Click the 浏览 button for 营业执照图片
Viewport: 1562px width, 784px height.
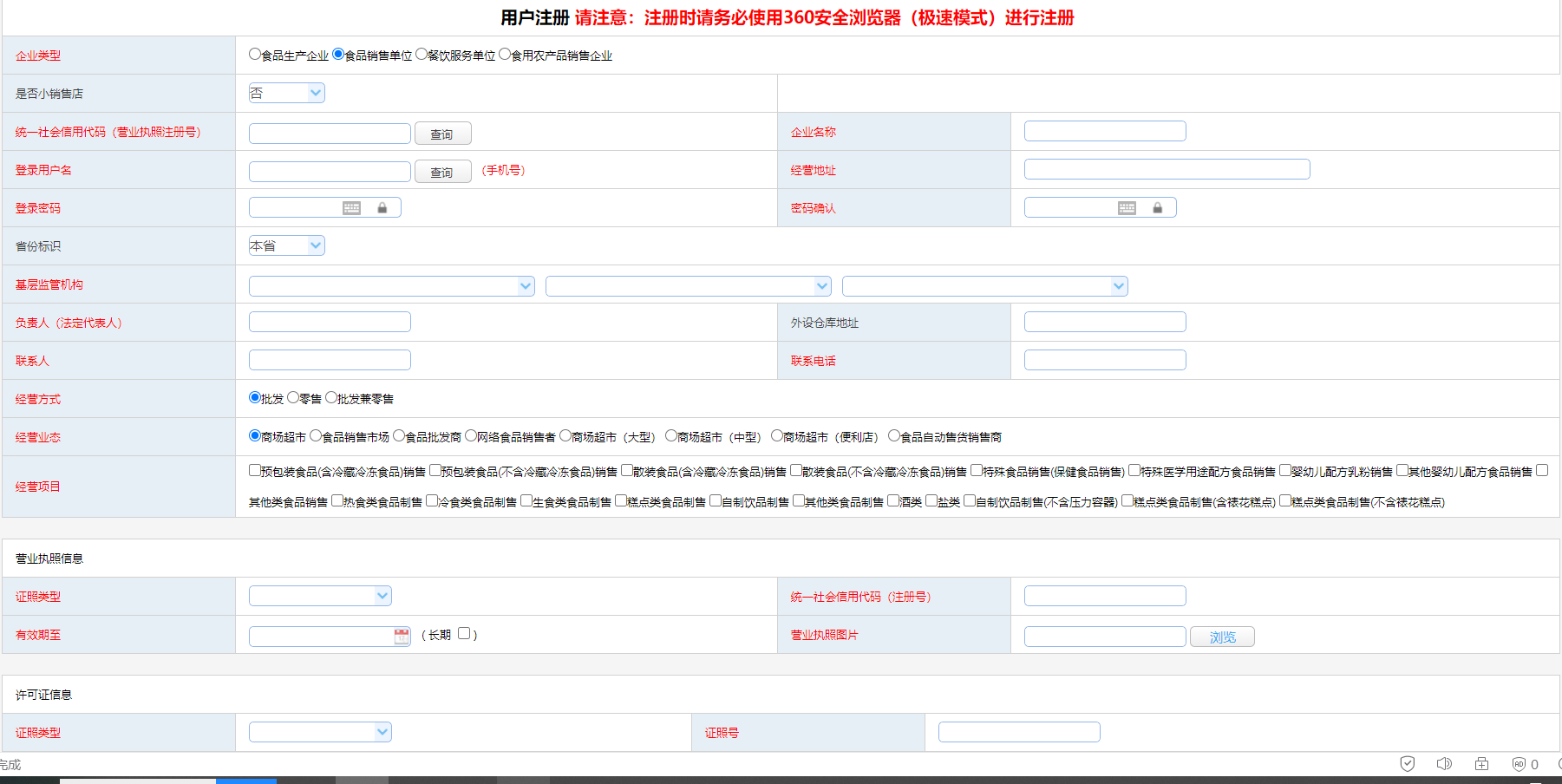(1222, 637)
